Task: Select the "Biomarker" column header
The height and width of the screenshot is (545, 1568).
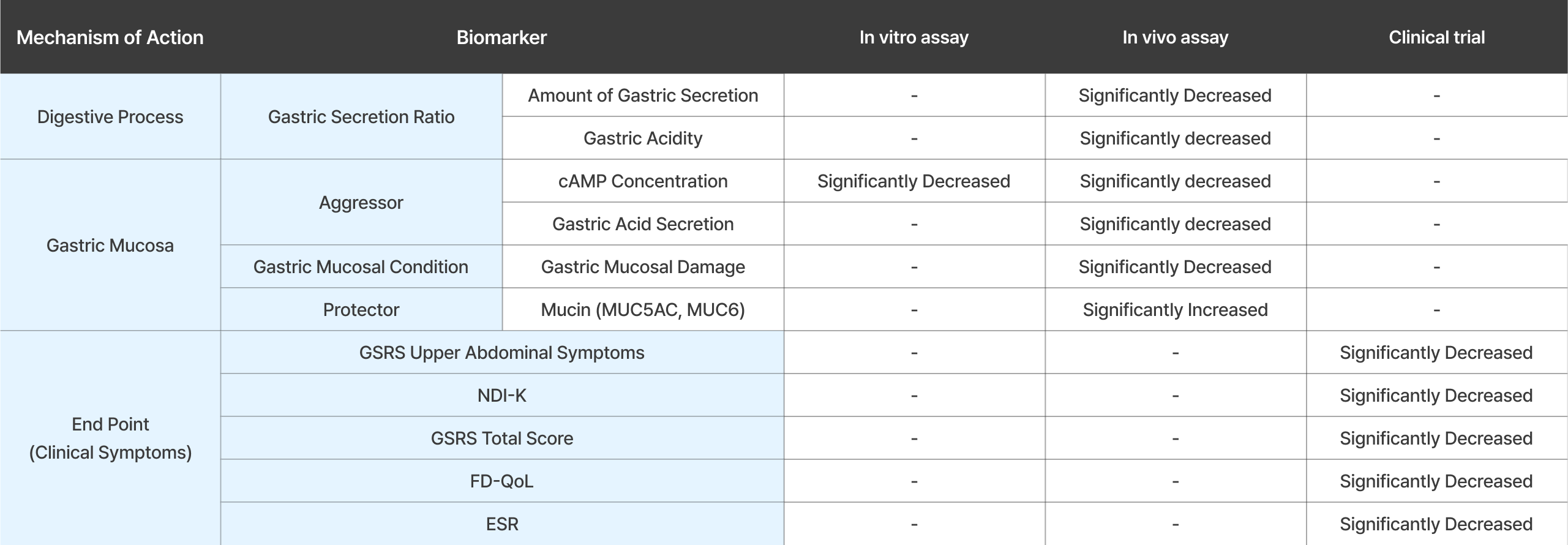Action: 501,37
